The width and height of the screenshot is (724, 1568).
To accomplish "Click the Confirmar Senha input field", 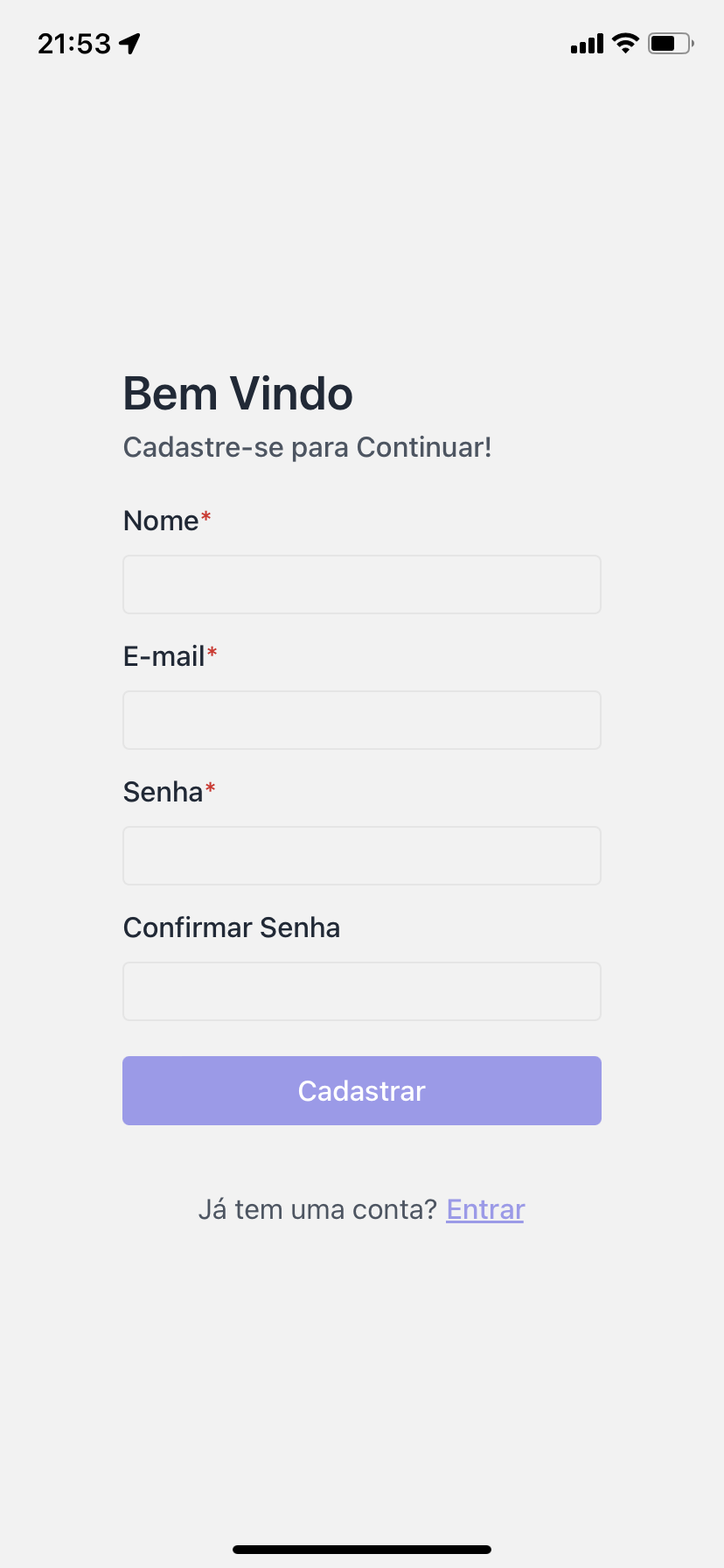I will pyautogui.click(x=362, y=991).
